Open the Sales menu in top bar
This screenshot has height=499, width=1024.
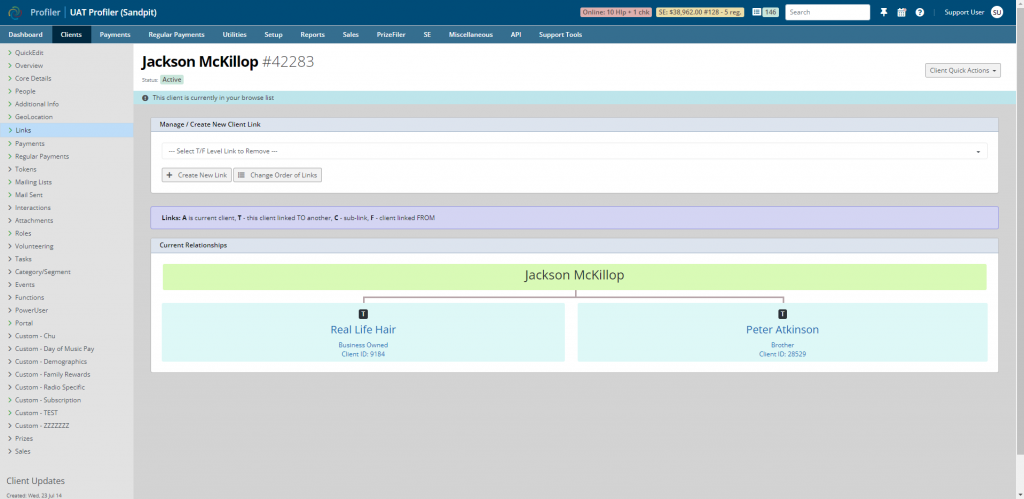(x=351, y=35)
